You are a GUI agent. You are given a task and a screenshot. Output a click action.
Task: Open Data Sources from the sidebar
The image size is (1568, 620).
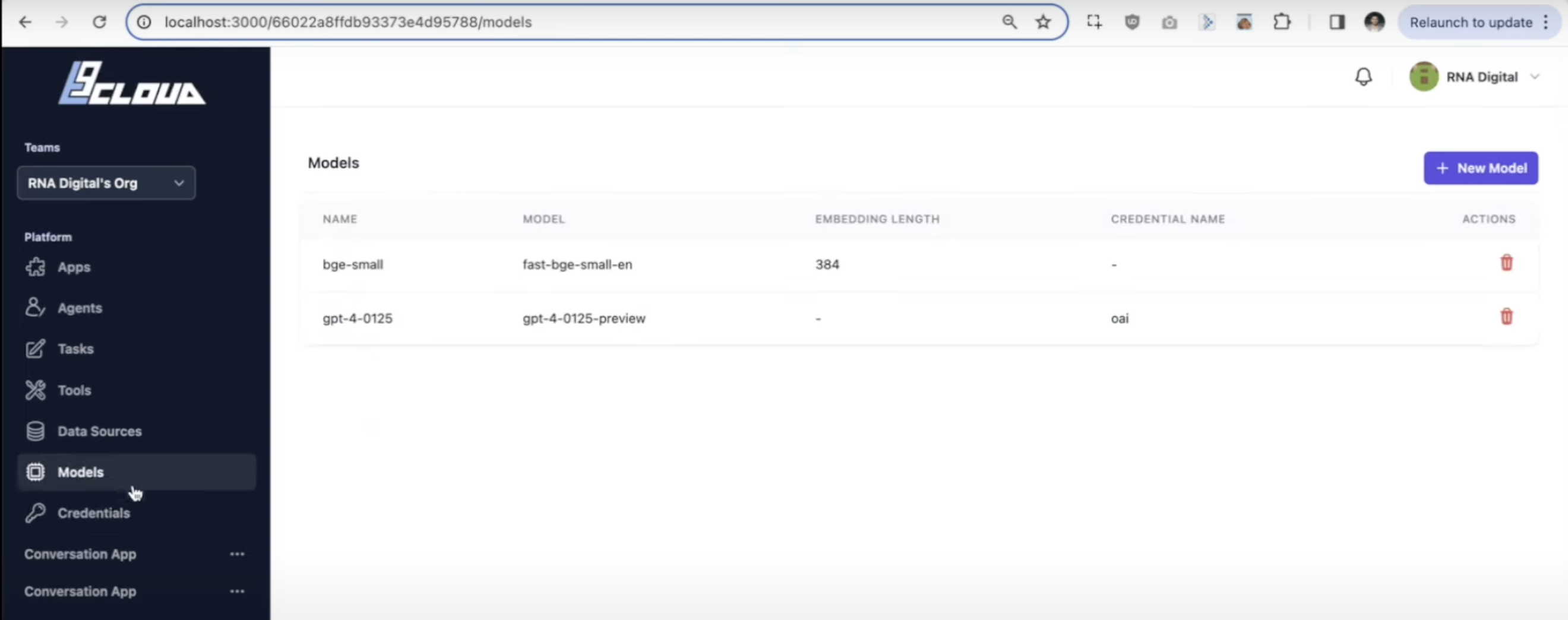click(x=100, y=431)
